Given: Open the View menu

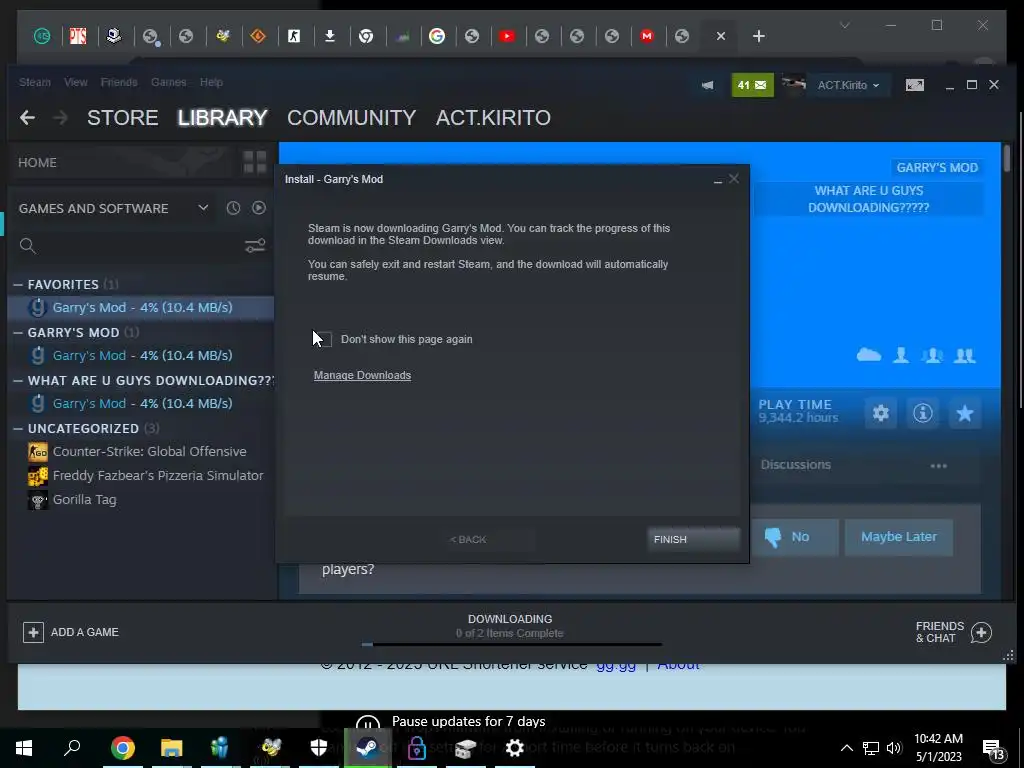Looking at the screenshot, I should 76,82.
